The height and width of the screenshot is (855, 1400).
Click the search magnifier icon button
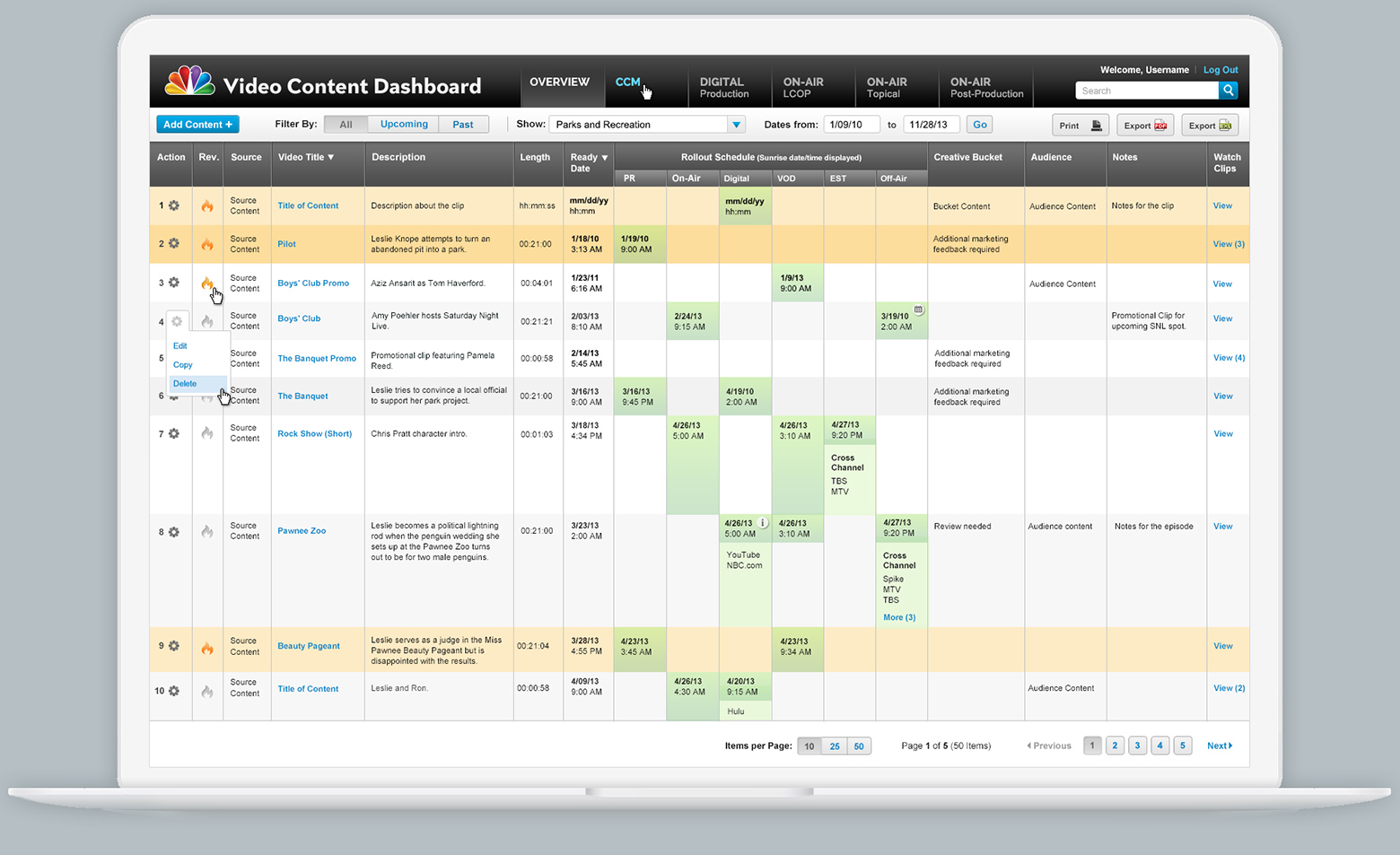(x=1228, y=91)
